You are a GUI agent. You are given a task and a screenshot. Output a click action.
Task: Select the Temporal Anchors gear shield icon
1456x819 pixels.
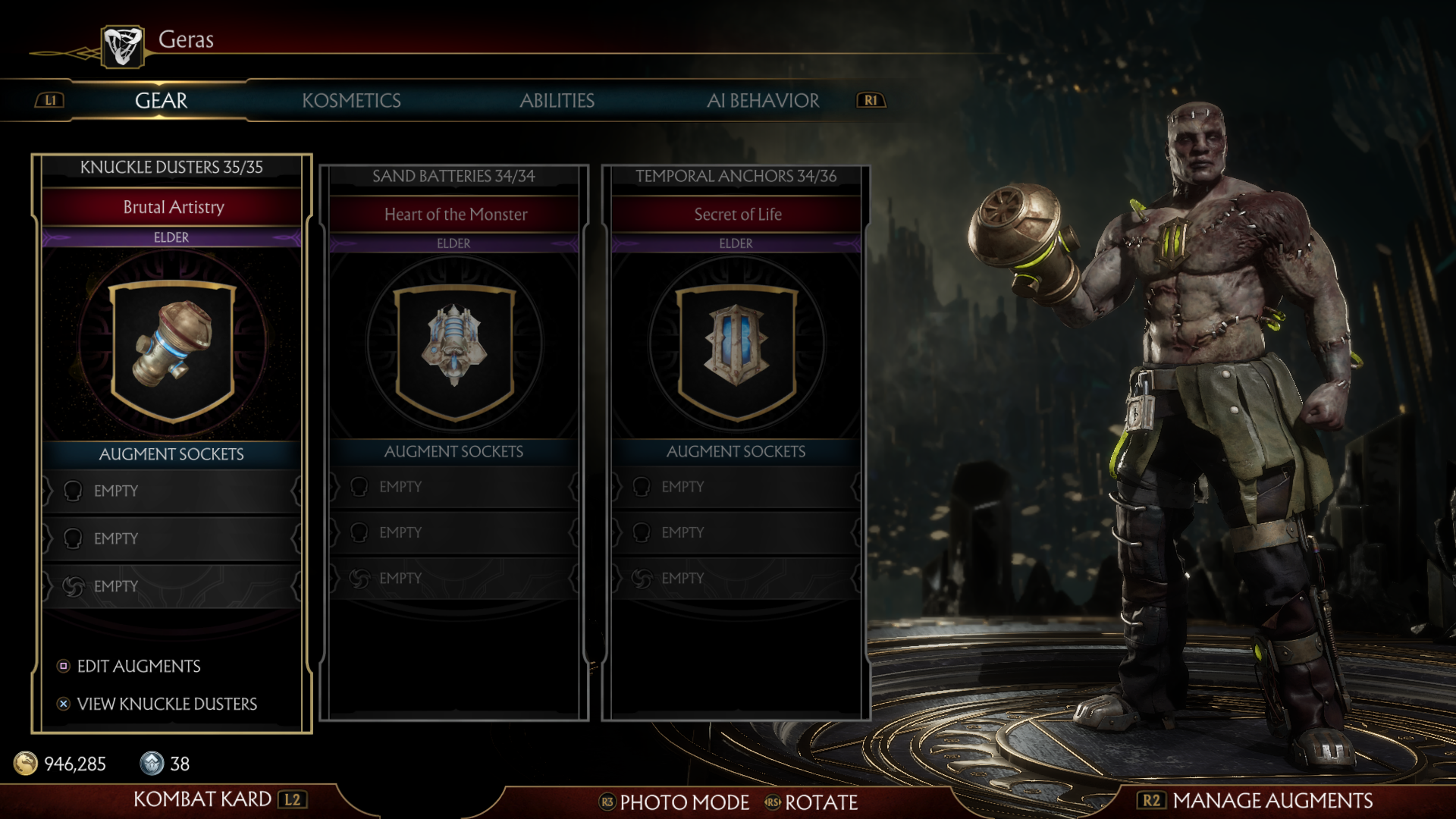[x=736, y=353]
